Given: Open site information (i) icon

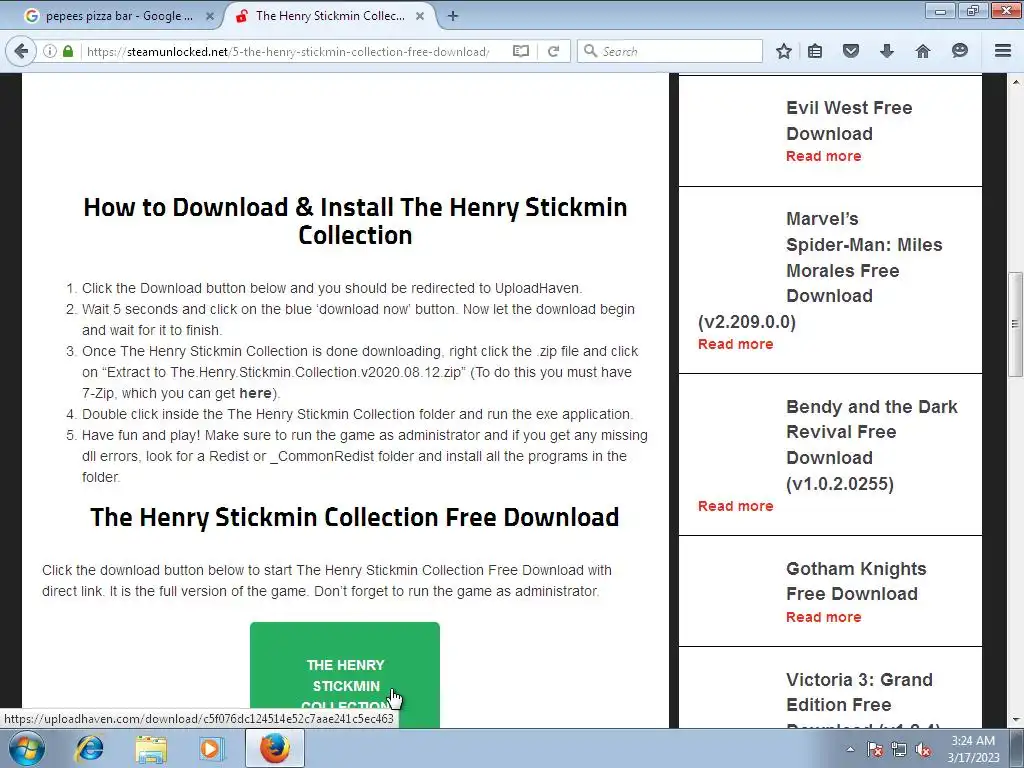Looking at the screenshot, I should pos(50,51).
